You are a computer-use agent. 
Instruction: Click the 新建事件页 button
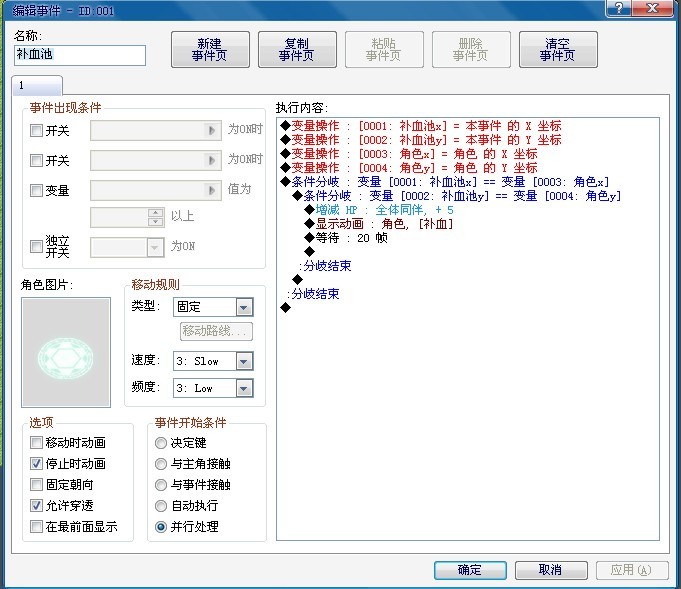[x=210, y=50]
